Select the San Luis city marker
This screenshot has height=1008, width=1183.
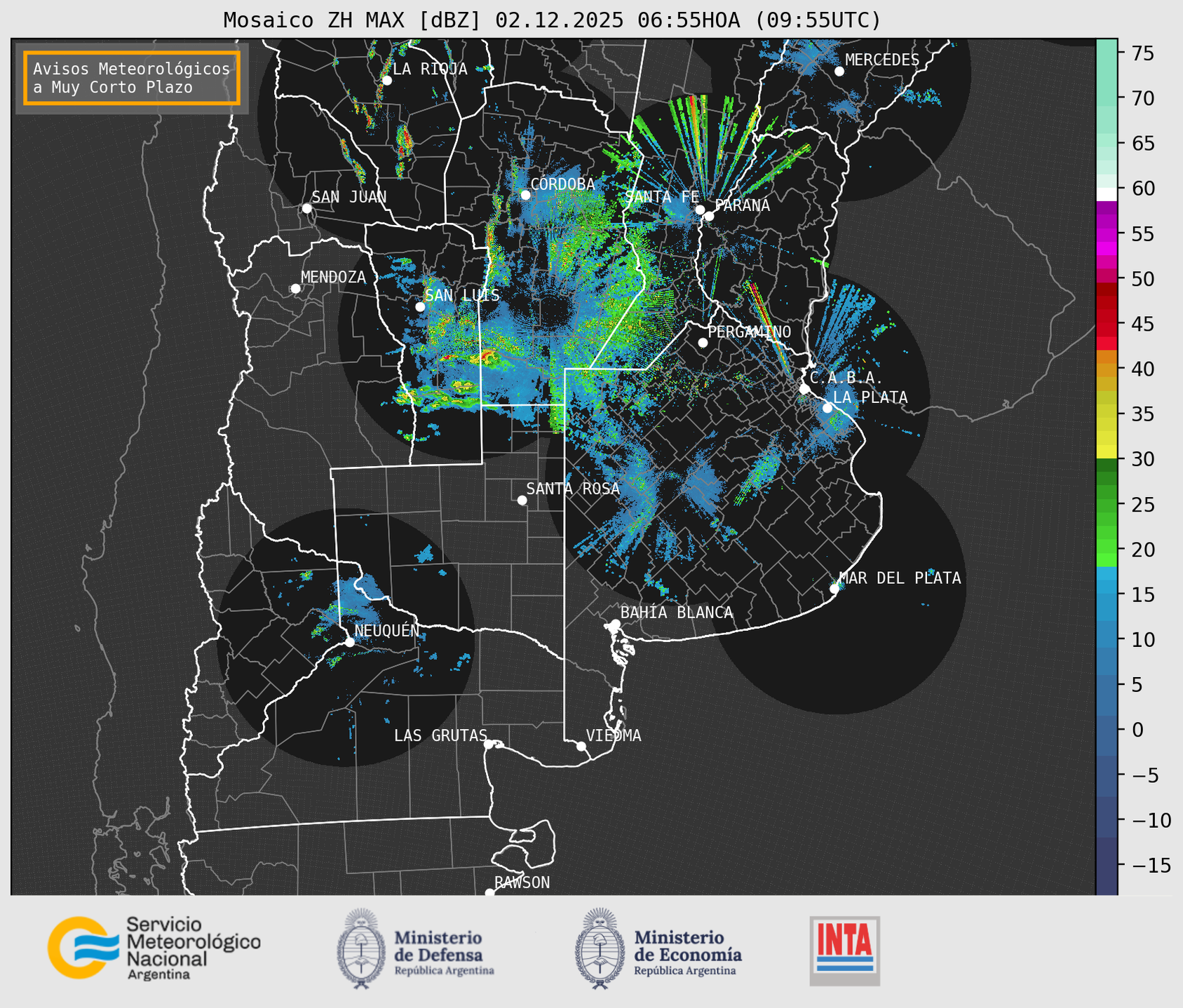click(420, 307)
